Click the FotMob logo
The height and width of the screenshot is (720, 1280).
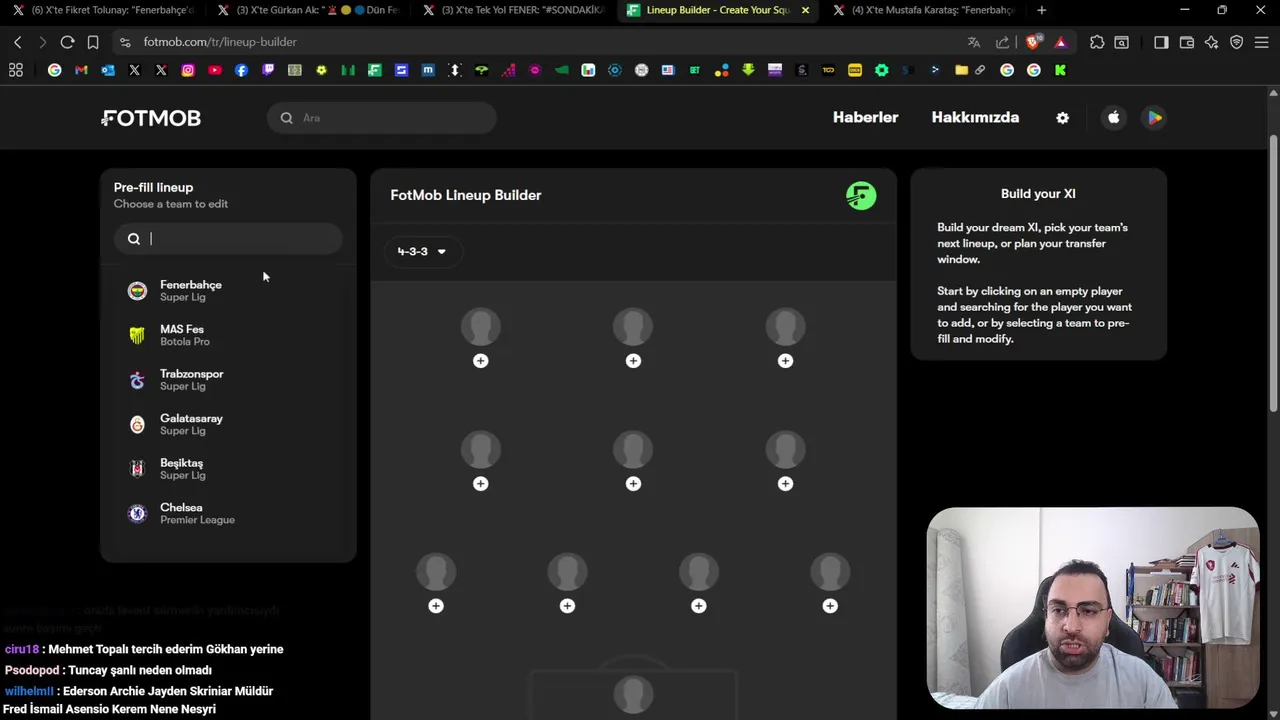click(x=151, y=118)
